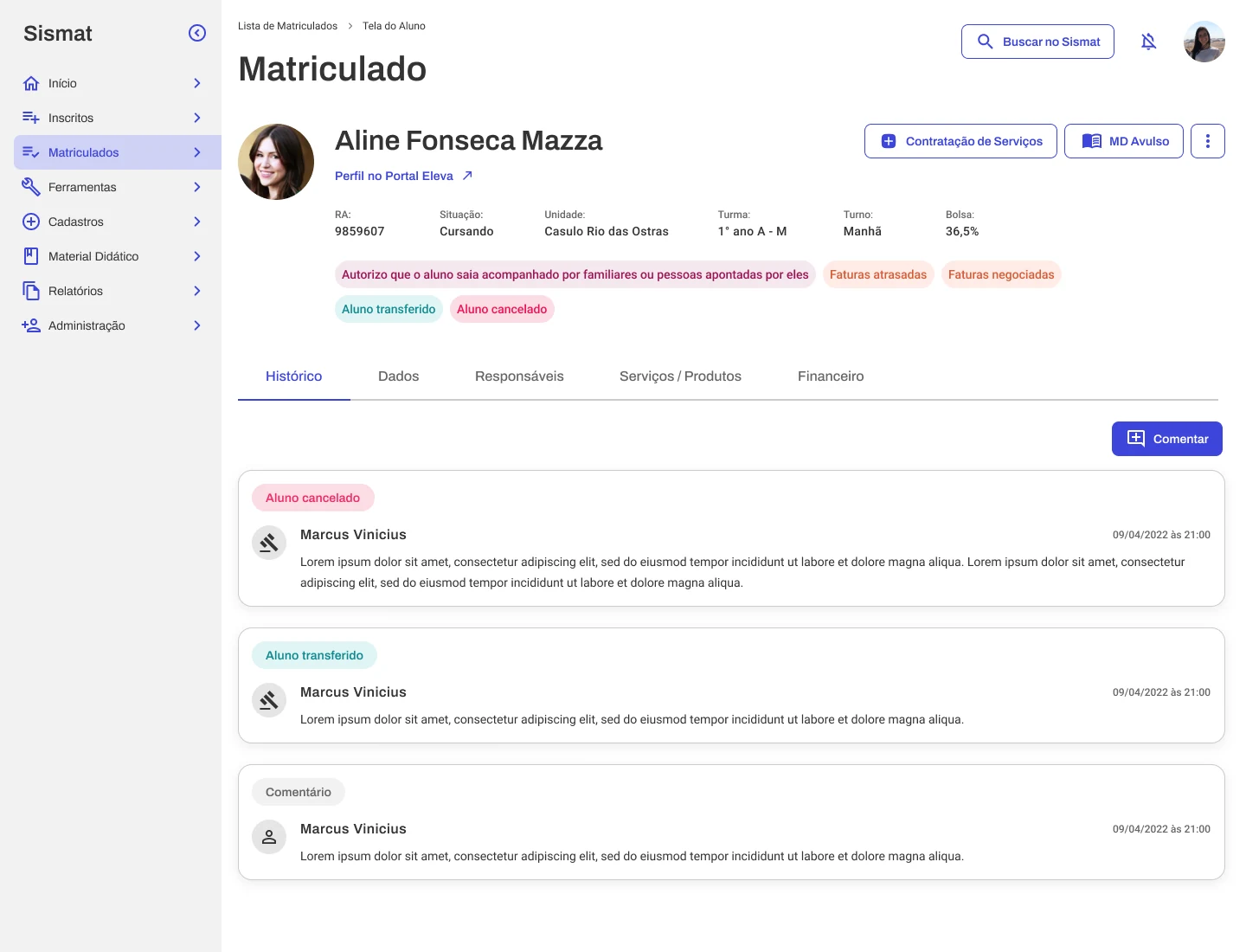Click the Inscritos list-plus icon
Screen dimensions: 1246x952
pos(31,118)
